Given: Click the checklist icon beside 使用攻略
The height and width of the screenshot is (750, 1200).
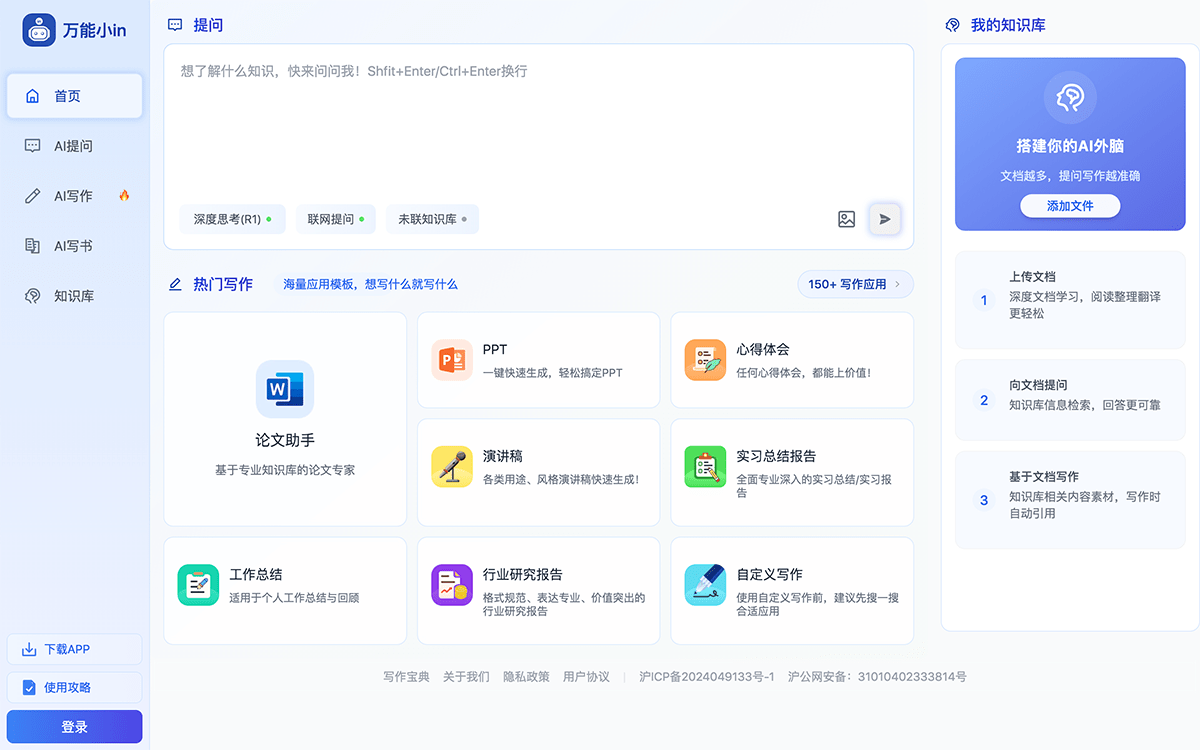Looking at the screenshot, I should (x=29, y=687).
